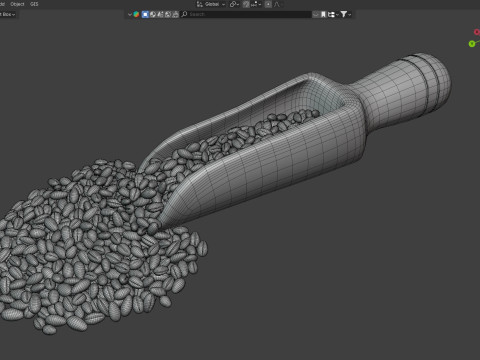The width and height of the screenshot is (480, 360).
Task: Toggle snapping magnet icon
Action: pos(246,4)
